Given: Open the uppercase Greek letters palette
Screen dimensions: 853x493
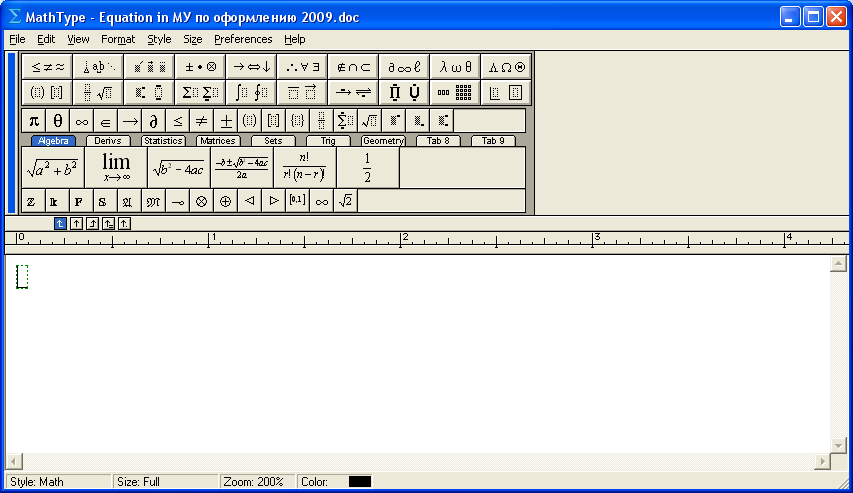Looking at the screenshot, I should (506, 67).
